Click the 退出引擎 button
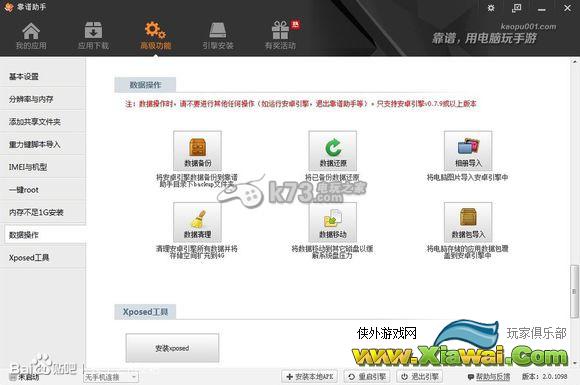Image resolution: width=580 pixels, height=385 pixels. 420,376
